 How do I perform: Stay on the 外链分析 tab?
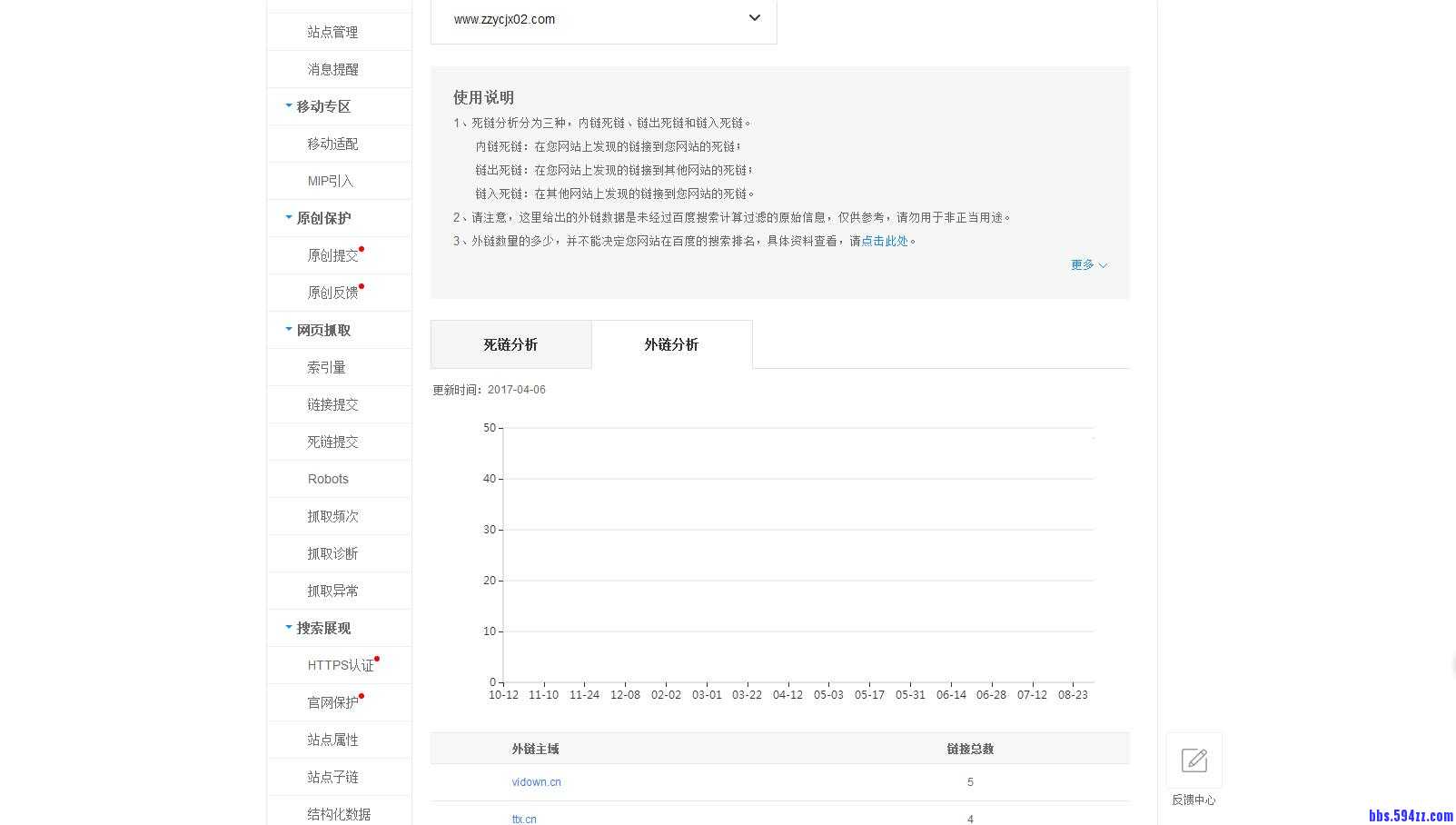pyautogui.click(x=670, y=344)
